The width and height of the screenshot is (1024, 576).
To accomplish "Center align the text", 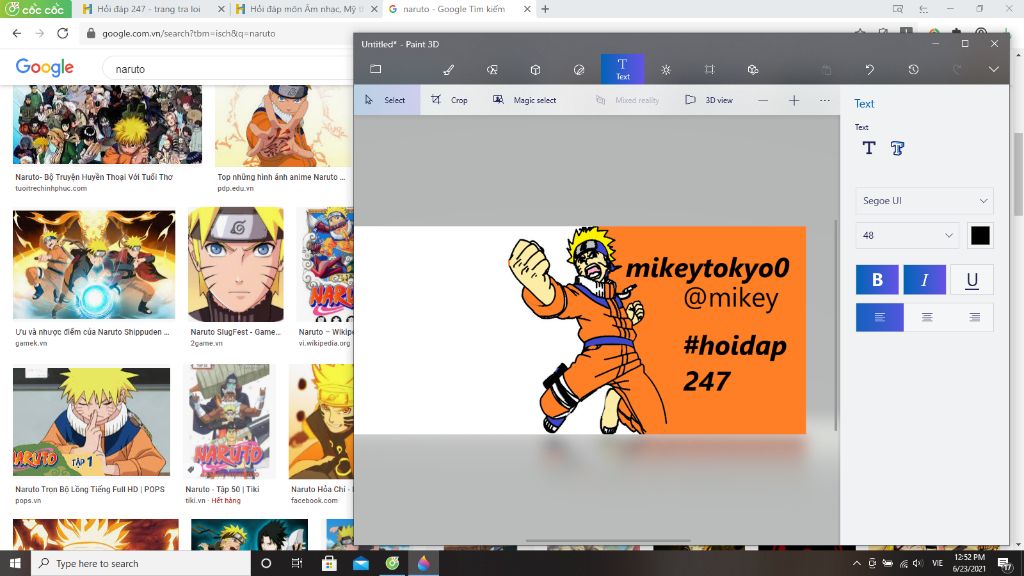I will (927, 317).
